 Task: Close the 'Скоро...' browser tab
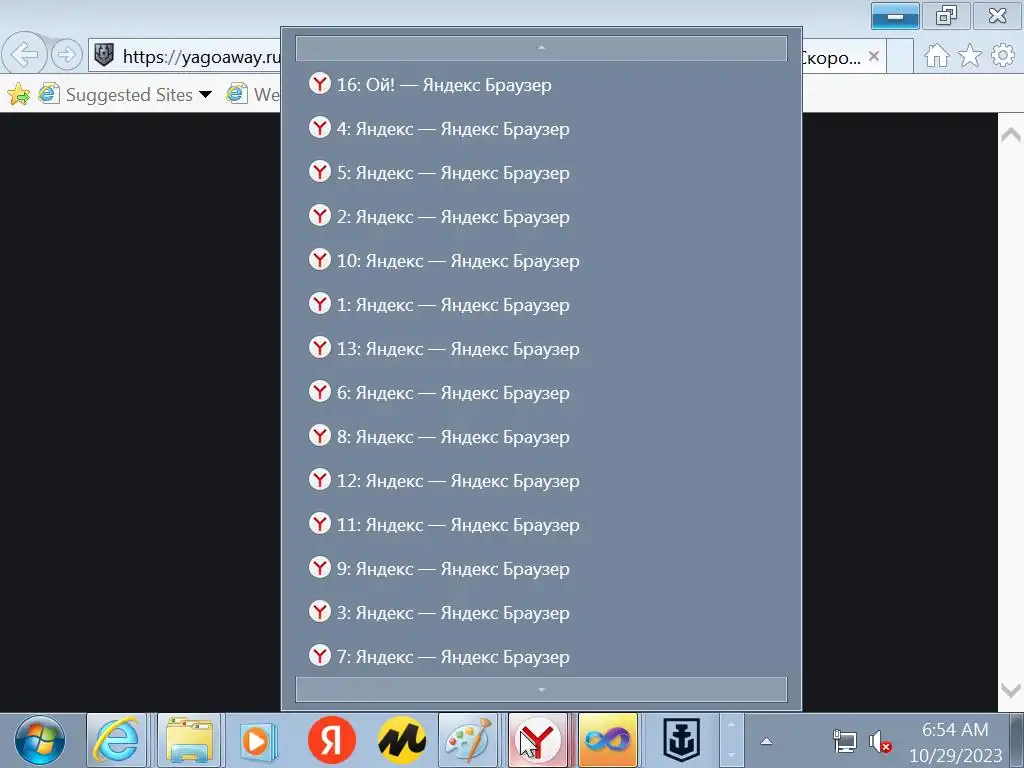pos(874,57)
